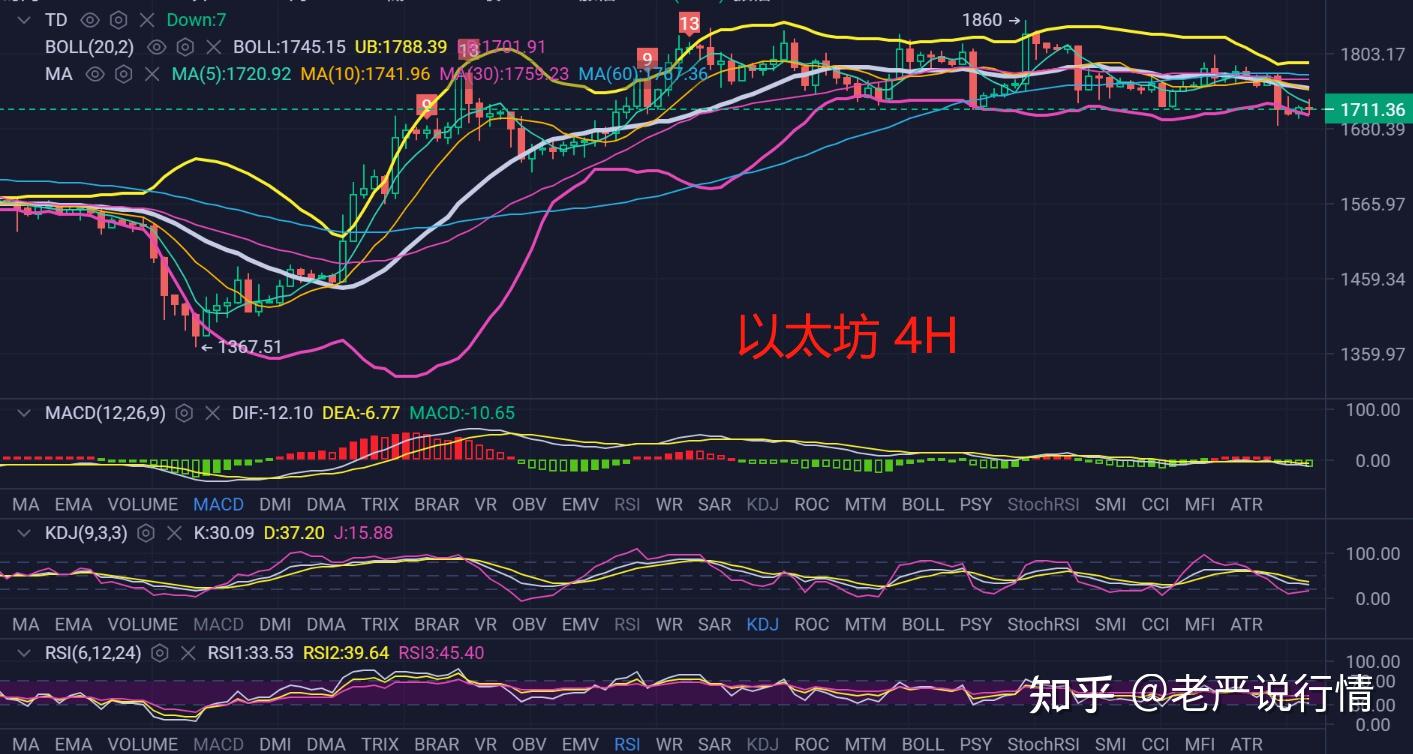Open KDJ(9,3,3) settings
The image size is (1413, 754).
tap(146, 533)
